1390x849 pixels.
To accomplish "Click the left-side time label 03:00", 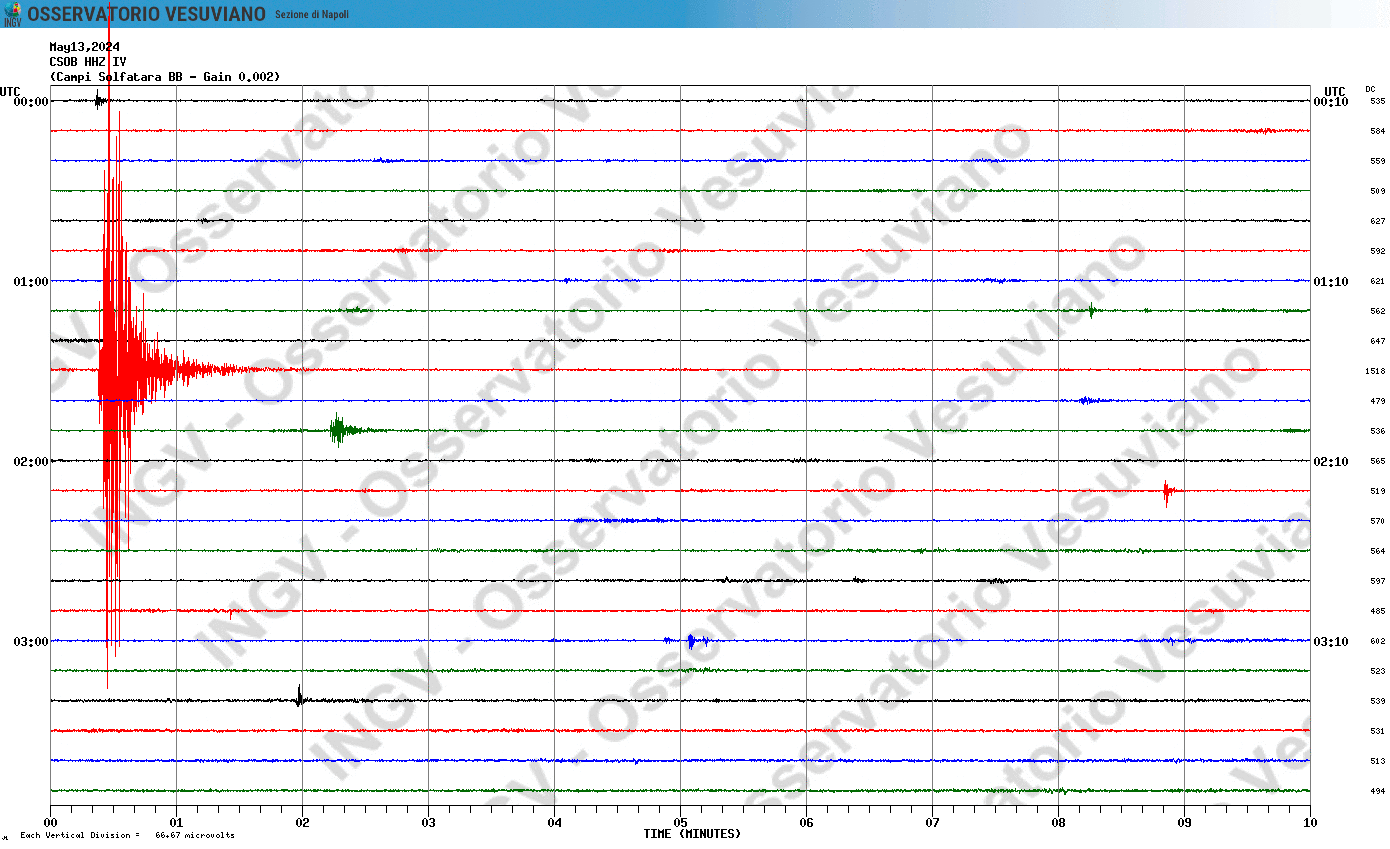I will [x=31, y=642].
